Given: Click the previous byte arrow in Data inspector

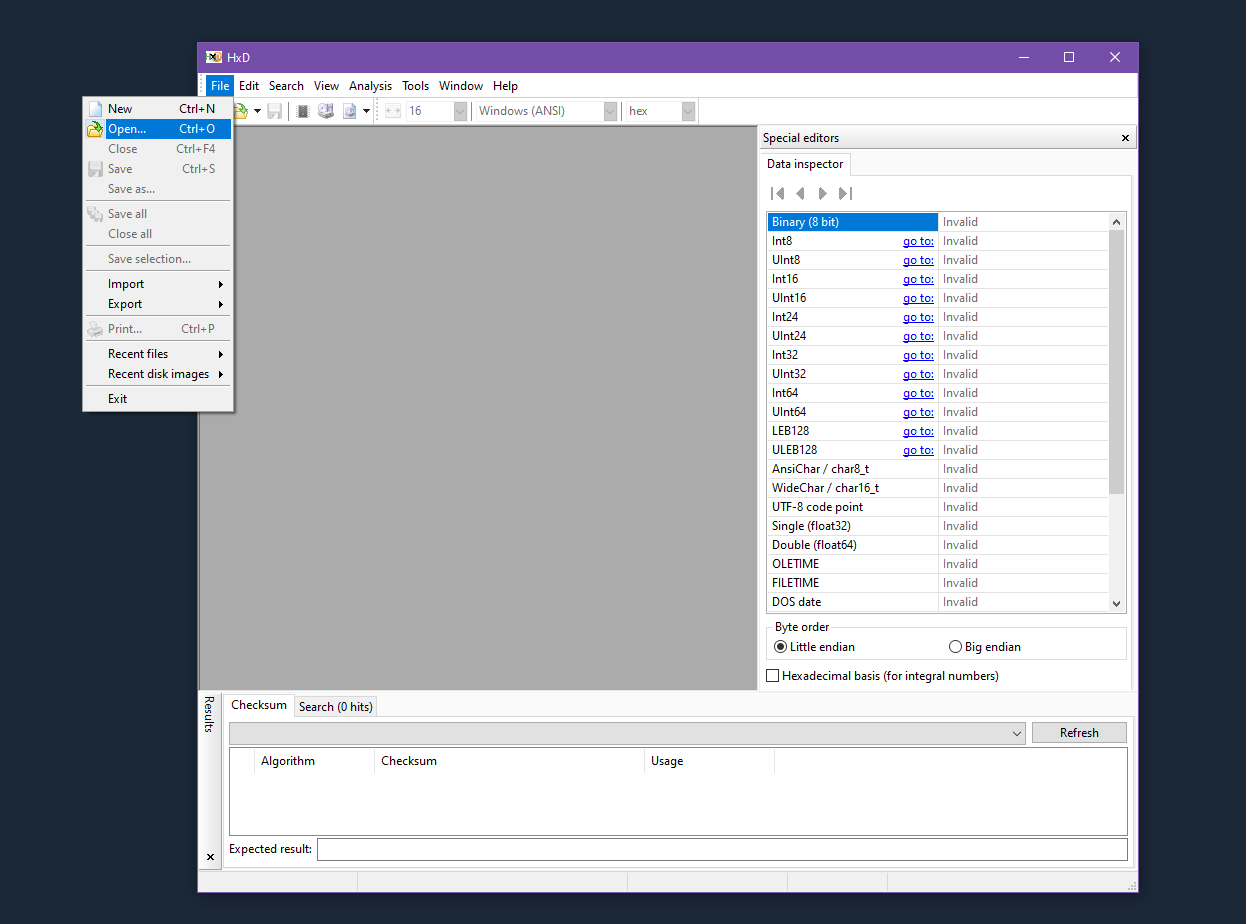Looking at the screenshot, I should tap(800, 193).
